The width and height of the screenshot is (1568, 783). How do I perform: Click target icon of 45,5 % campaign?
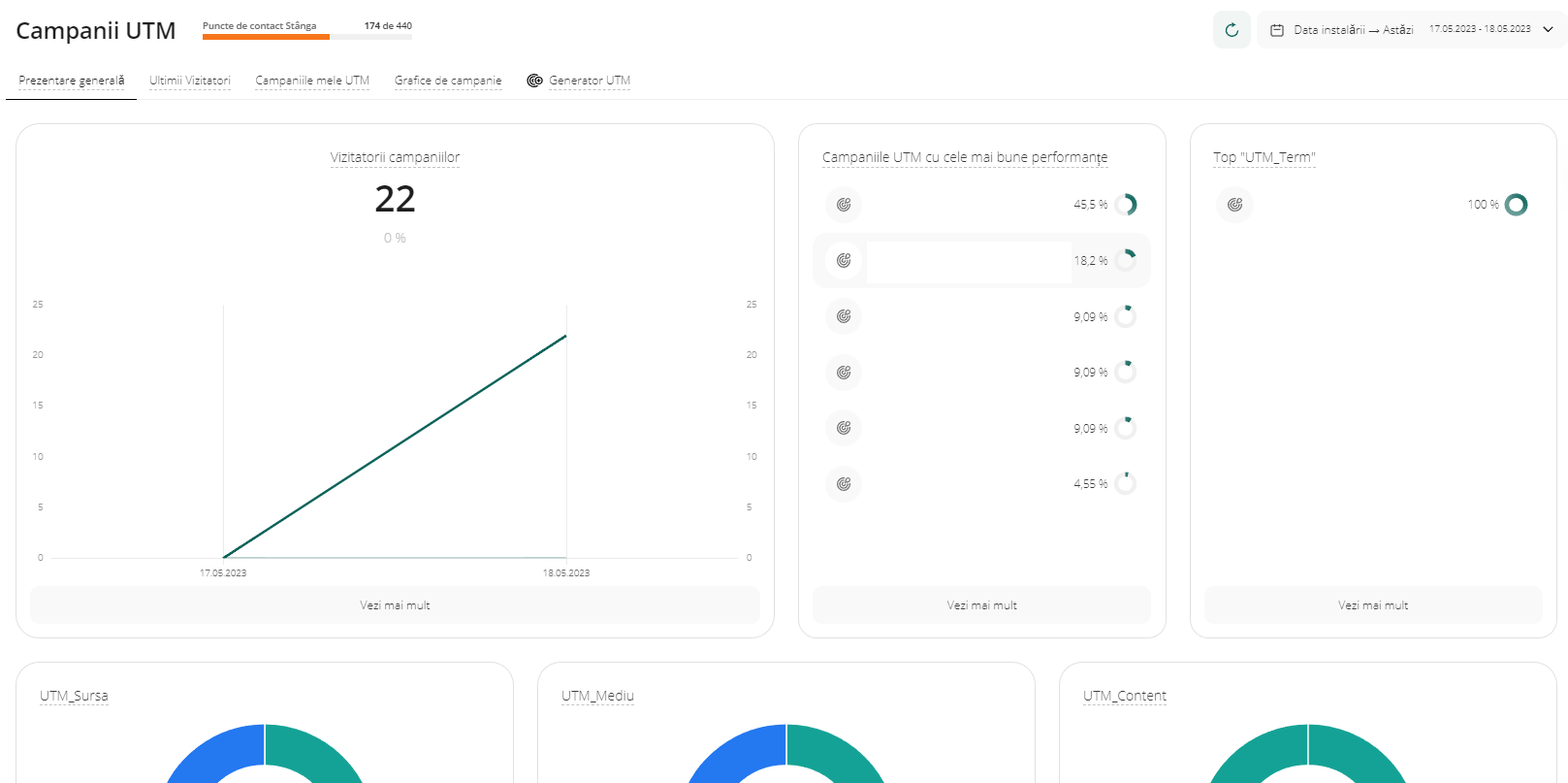tap(844, 205)
